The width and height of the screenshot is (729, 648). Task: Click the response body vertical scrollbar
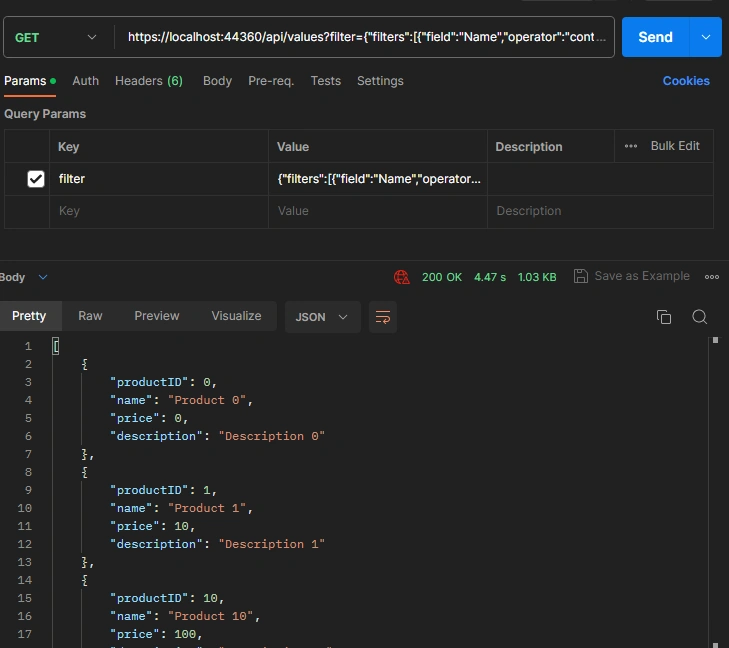click(x=715, y=492)
